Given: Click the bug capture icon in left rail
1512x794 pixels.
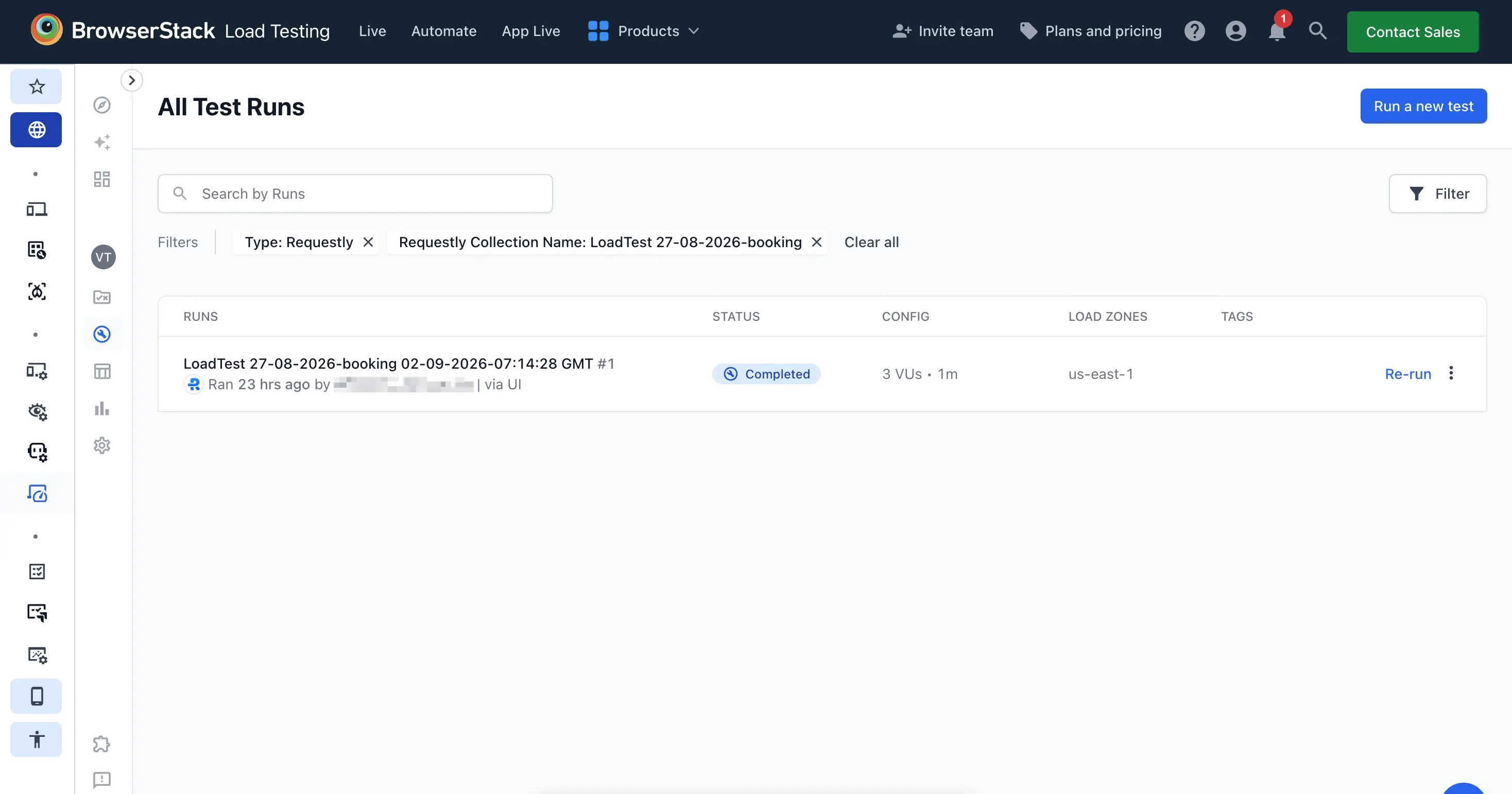Looking at the screenshot, I should click(x=37, y=291).
